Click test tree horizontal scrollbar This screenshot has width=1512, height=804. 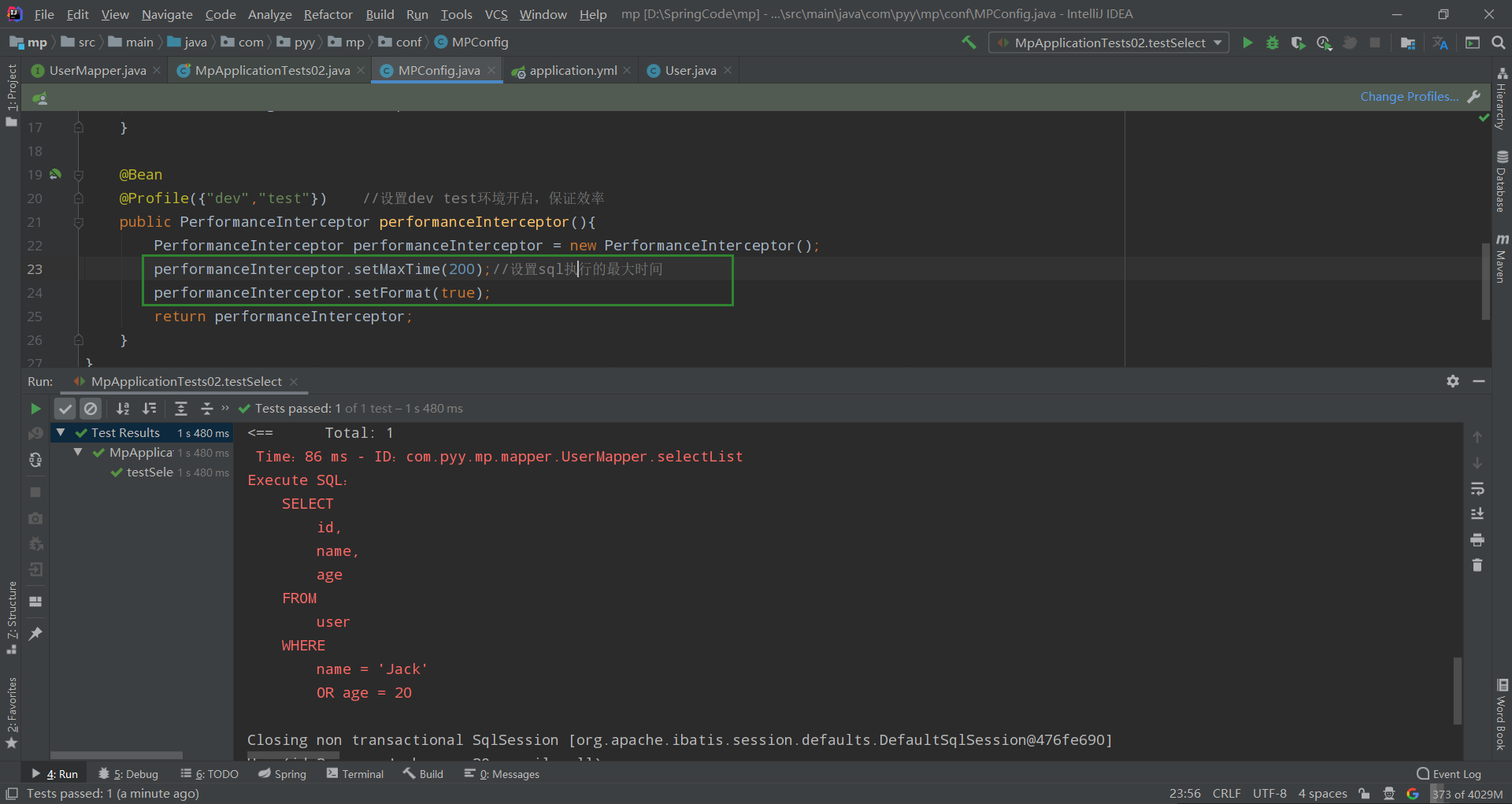click(x=117, y=755)
